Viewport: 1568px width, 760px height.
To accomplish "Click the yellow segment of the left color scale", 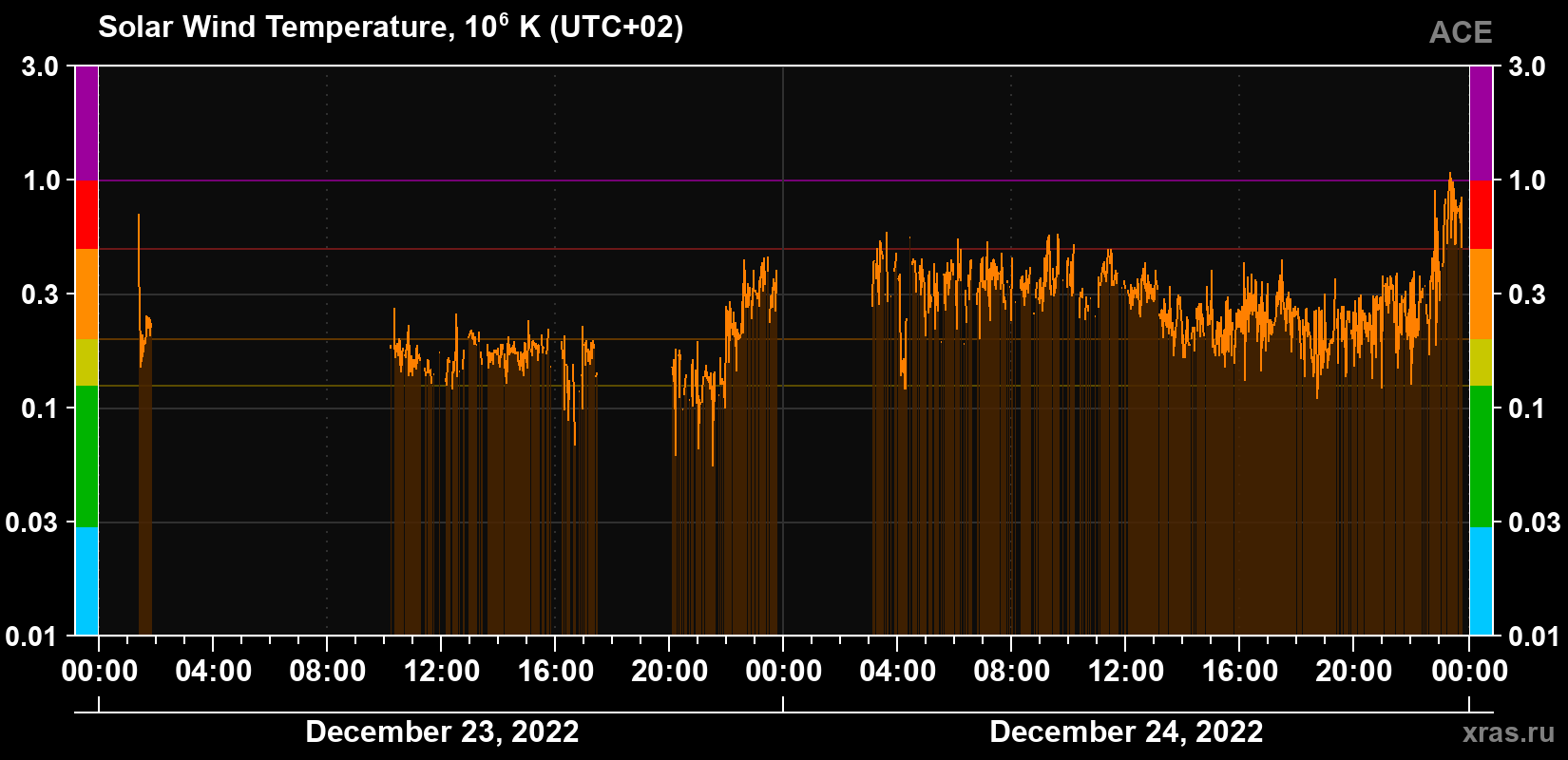I will coord(86,363).
